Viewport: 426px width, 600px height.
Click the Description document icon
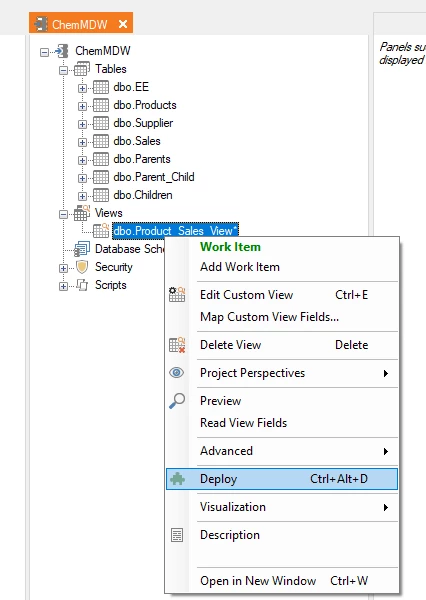pyautogui.click(x=177, y=535)
